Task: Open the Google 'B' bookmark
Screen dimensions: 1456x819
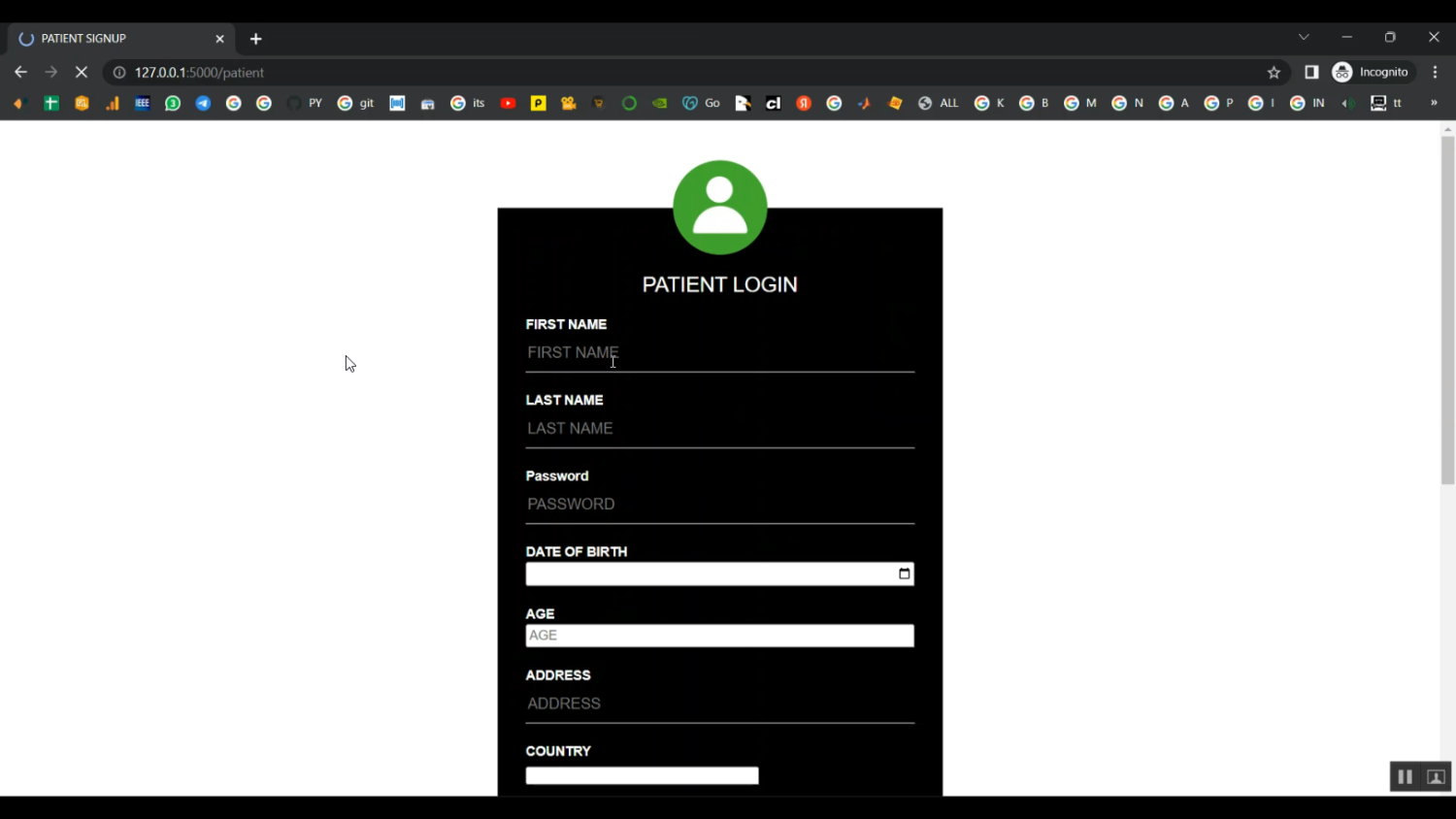Action: click(1034, 103)
